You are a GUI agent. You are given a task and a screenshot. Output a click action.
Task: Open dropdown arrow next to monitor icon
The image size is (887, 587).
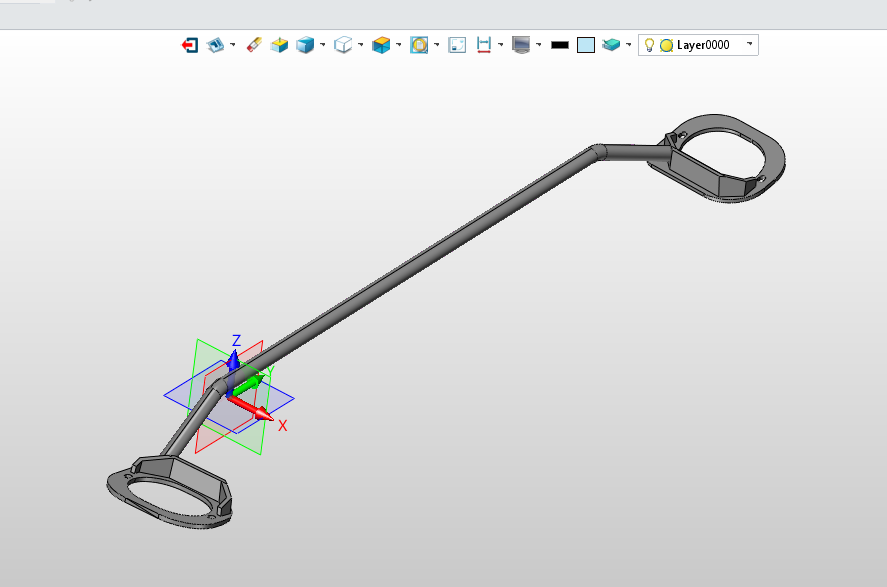coord(539,45)
